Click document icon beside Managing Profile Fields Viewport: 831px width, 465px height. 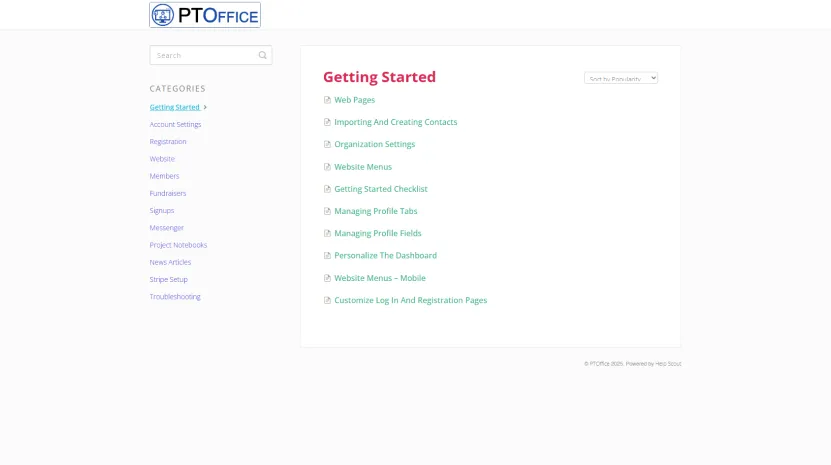(327, 233)
